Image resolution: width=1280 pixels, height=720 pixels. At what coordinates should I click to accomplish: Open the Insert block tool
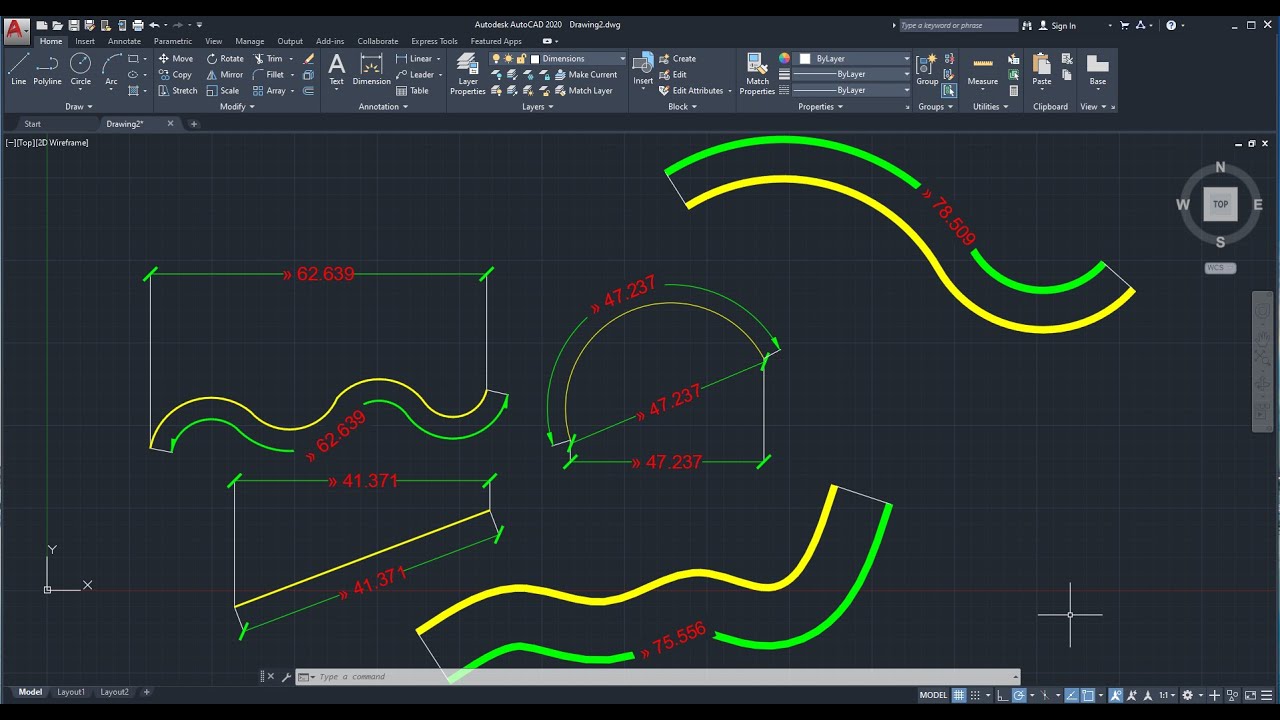[643, 69]
